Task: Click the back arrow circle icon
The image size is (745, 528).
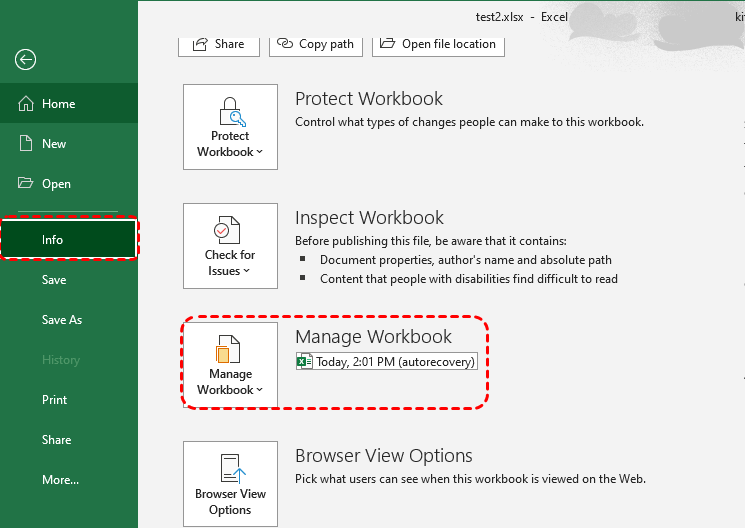Action: click(26, 60)
